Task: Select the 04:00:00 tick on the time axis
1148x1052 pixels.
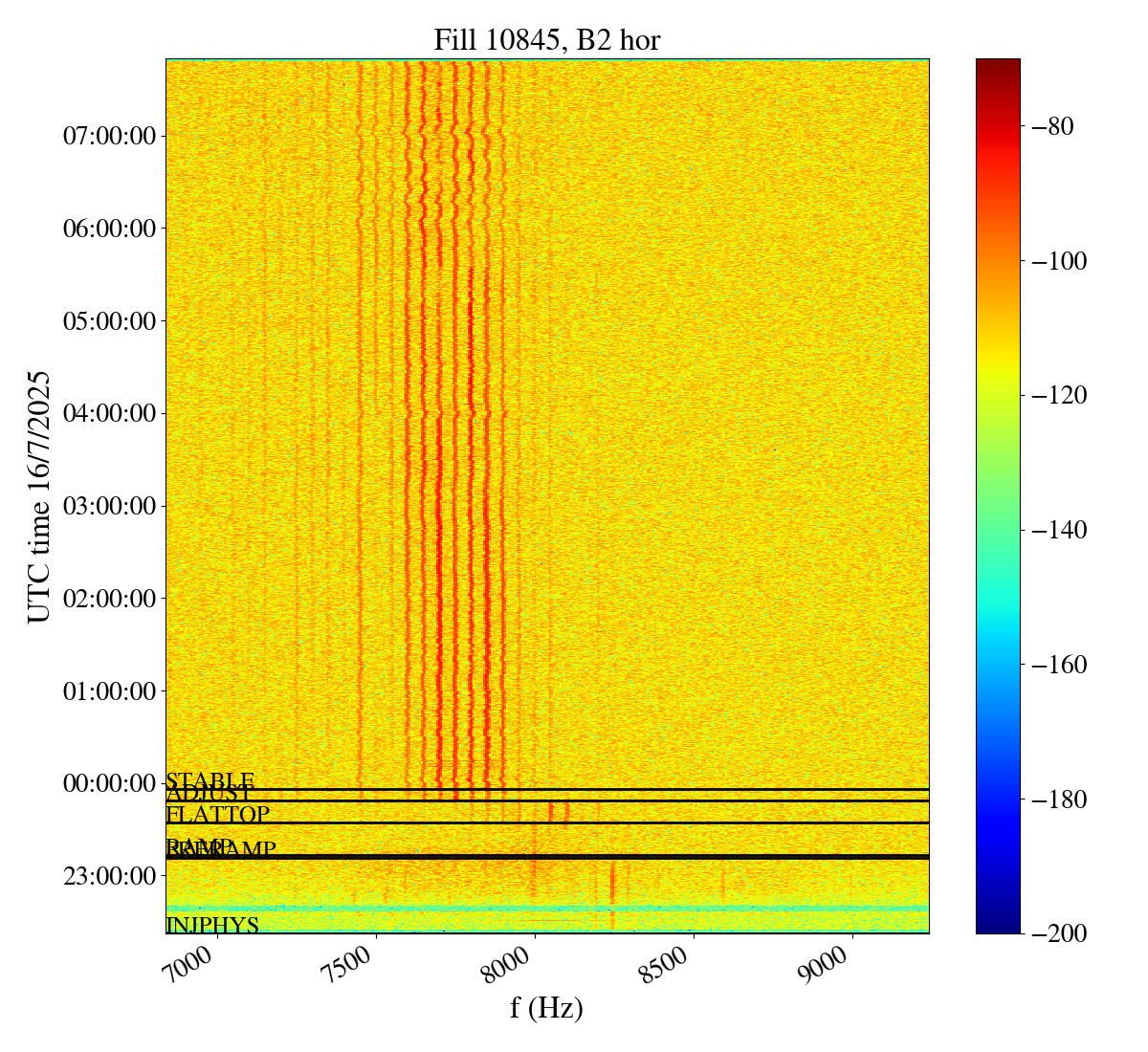Action: click(109, 413)
